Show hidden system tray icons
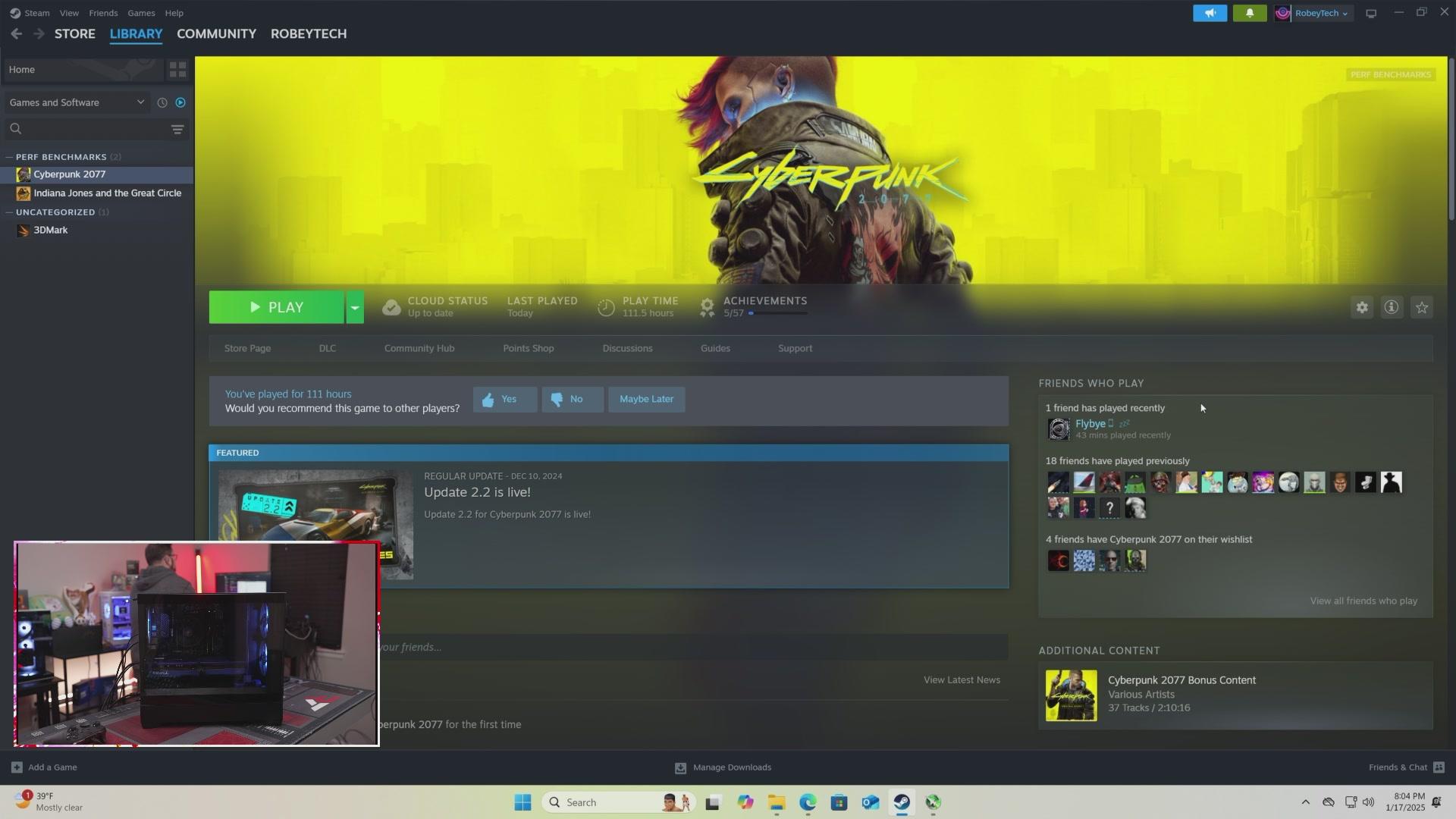 click(x=1305, y=802)
